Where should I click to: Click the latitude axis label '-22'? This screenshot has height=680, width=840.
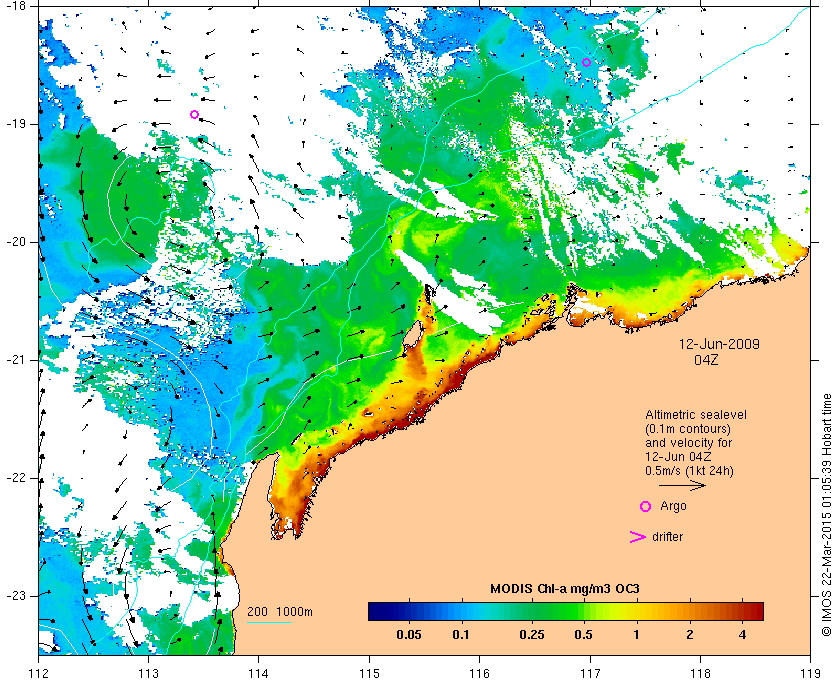point(14,478)
